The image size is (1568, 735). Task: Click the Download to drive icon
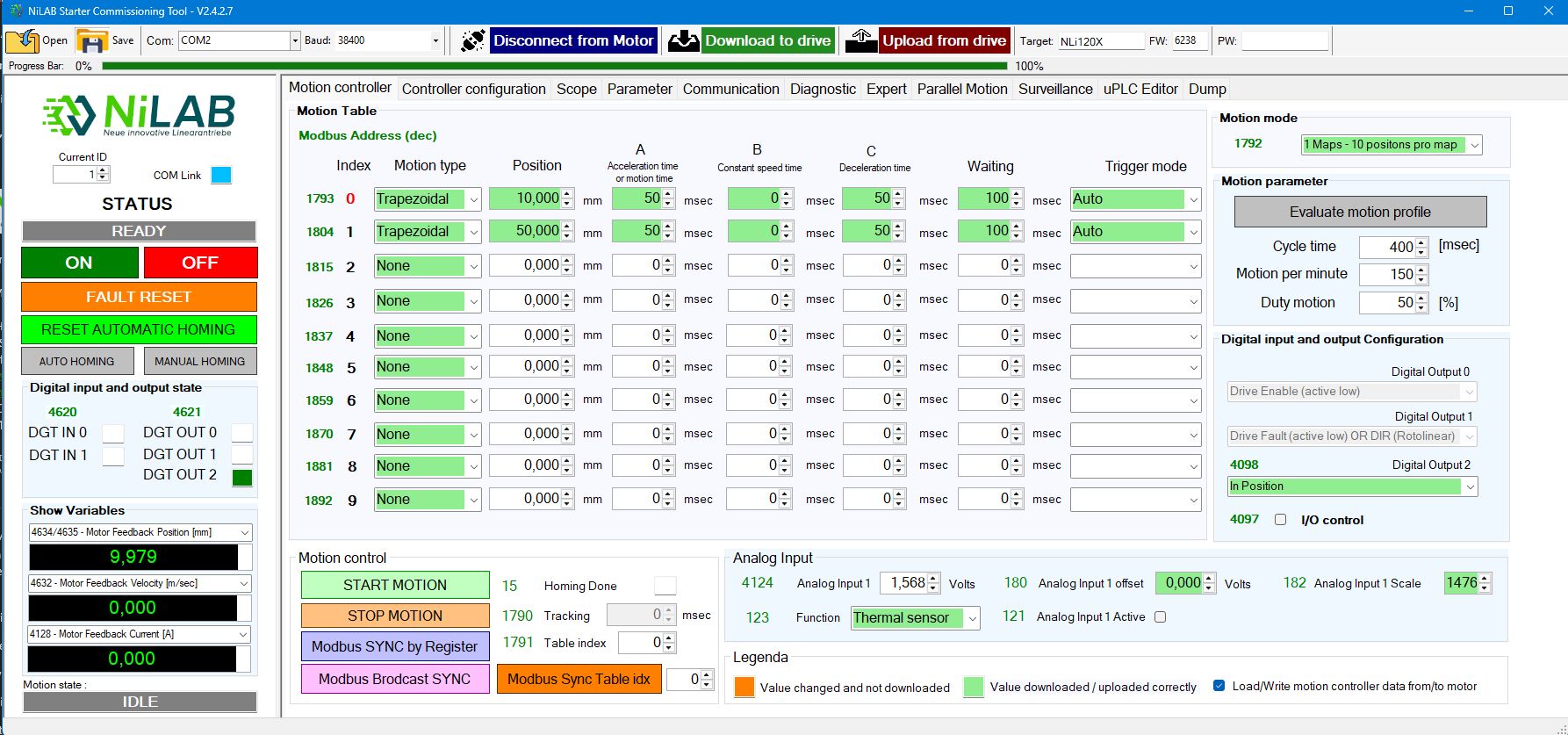[683, 40]
